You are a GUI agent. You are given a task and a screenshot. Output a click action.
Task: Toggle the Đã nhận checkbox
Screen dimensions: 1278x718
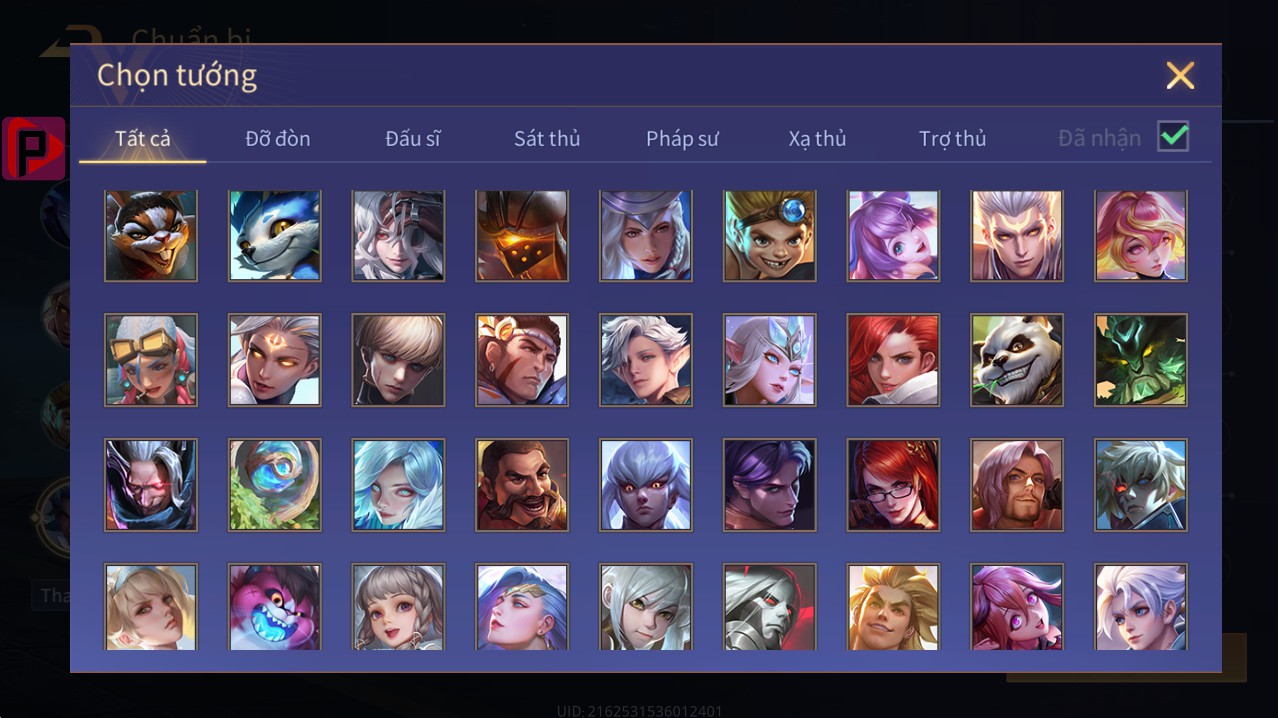(1173, 137)
